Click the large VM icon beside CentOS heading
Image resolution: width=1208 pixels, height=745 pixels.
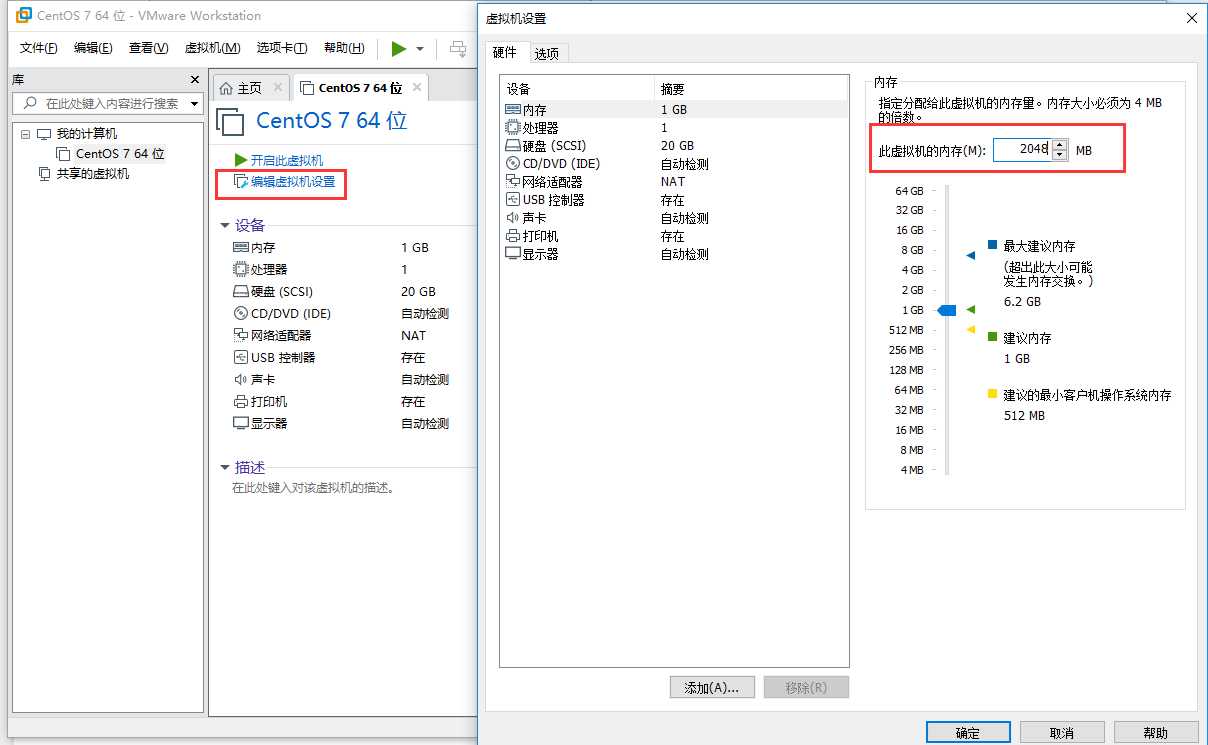tap(231, 122)
